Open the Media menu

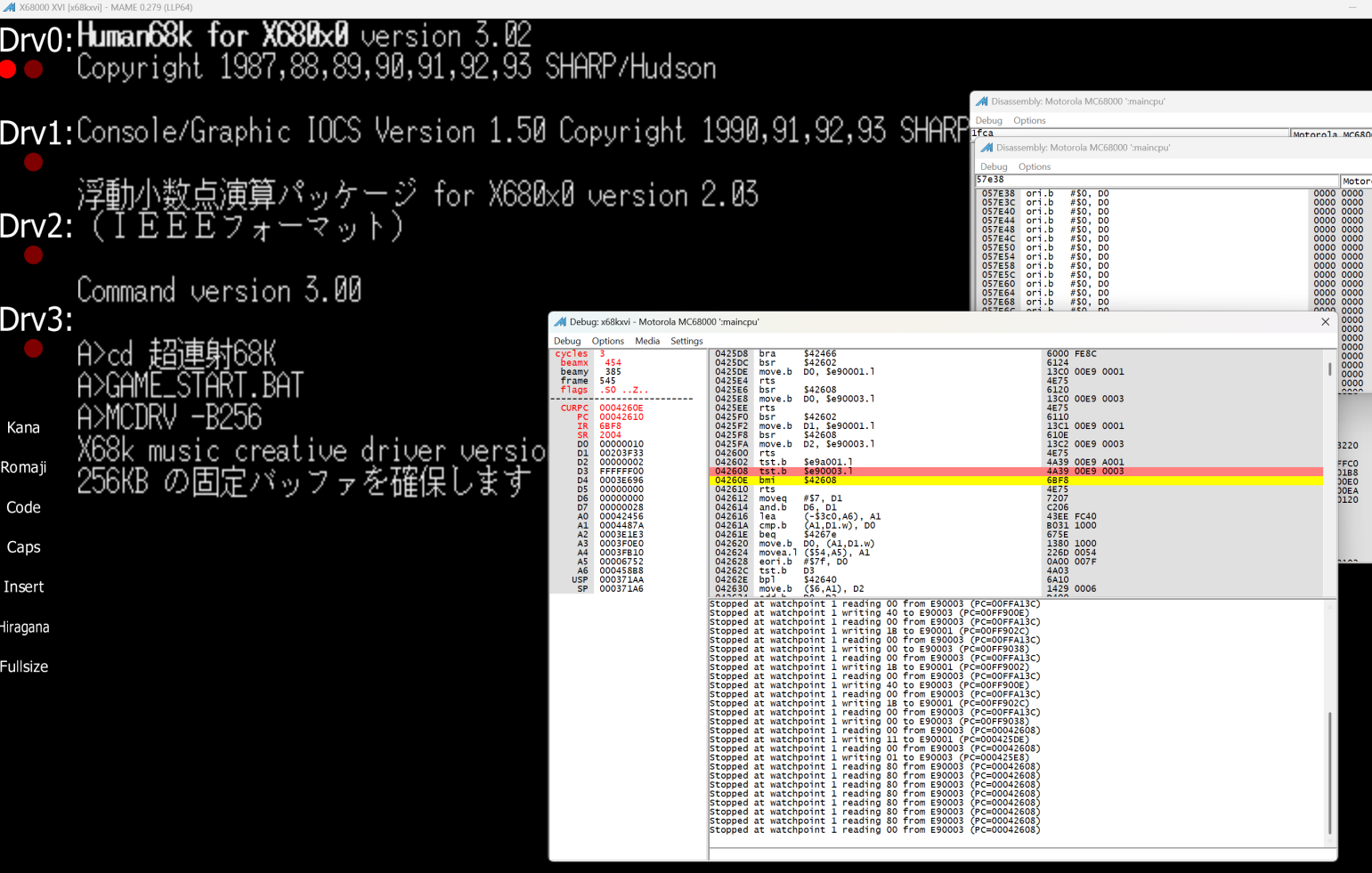tap(647, 341)
